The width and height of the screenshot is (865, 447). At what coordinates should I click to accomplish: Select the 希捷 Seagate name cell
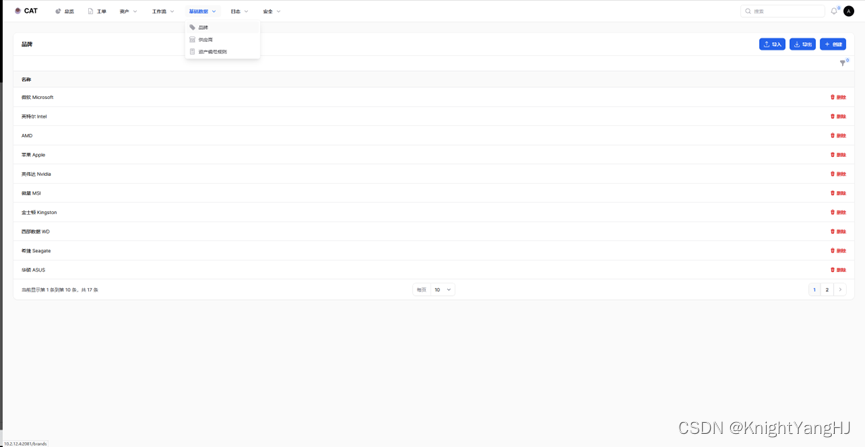click(x=36, y=251)
